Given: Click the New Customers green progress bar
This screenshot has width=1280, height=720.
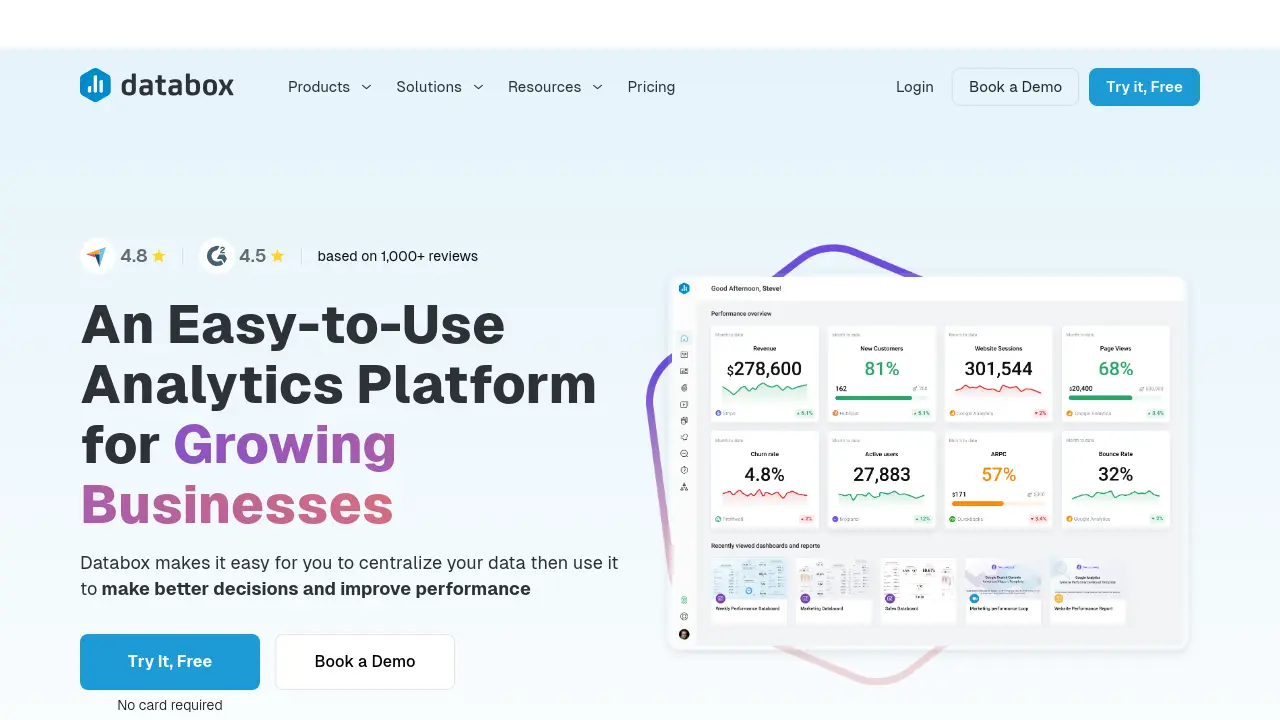Looking at the screenshot, I should [873, 397].
